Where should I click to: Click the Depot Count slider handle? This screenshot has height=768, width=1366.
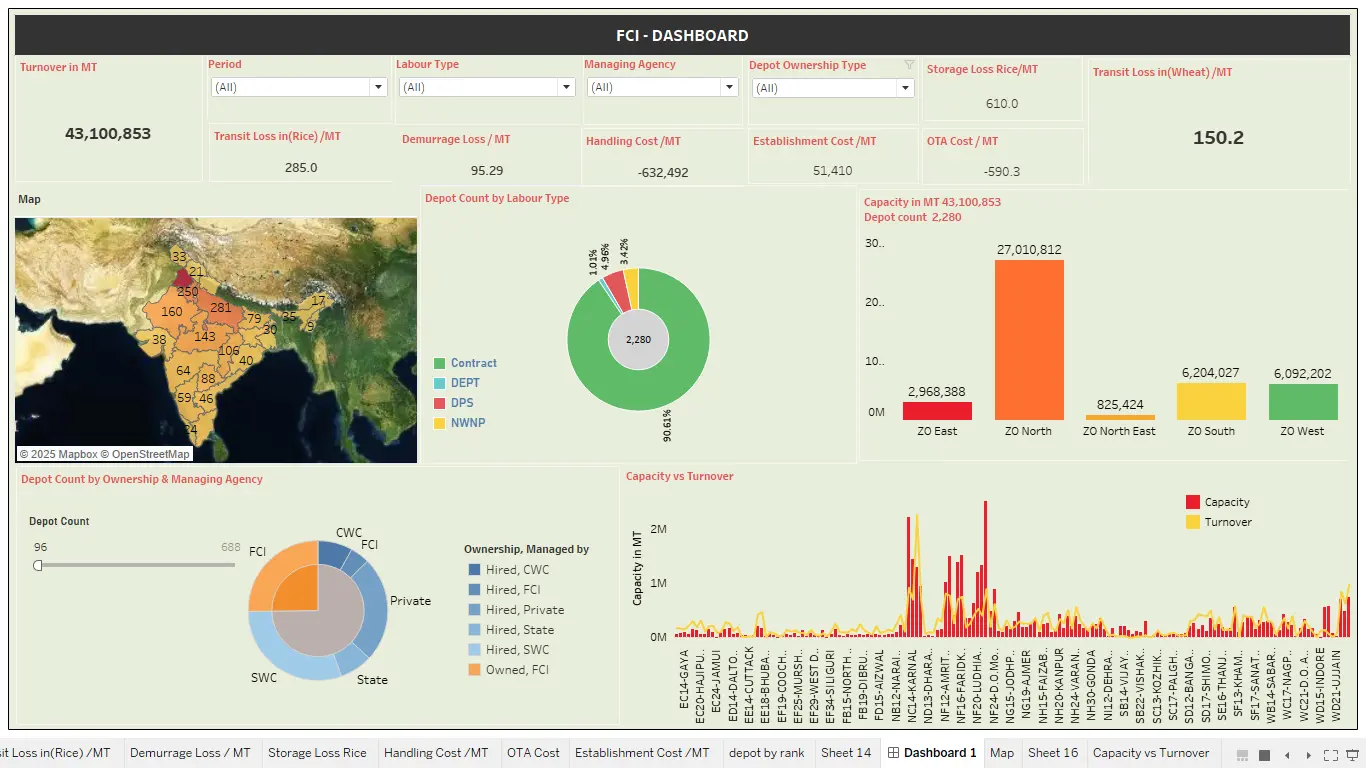38,565
